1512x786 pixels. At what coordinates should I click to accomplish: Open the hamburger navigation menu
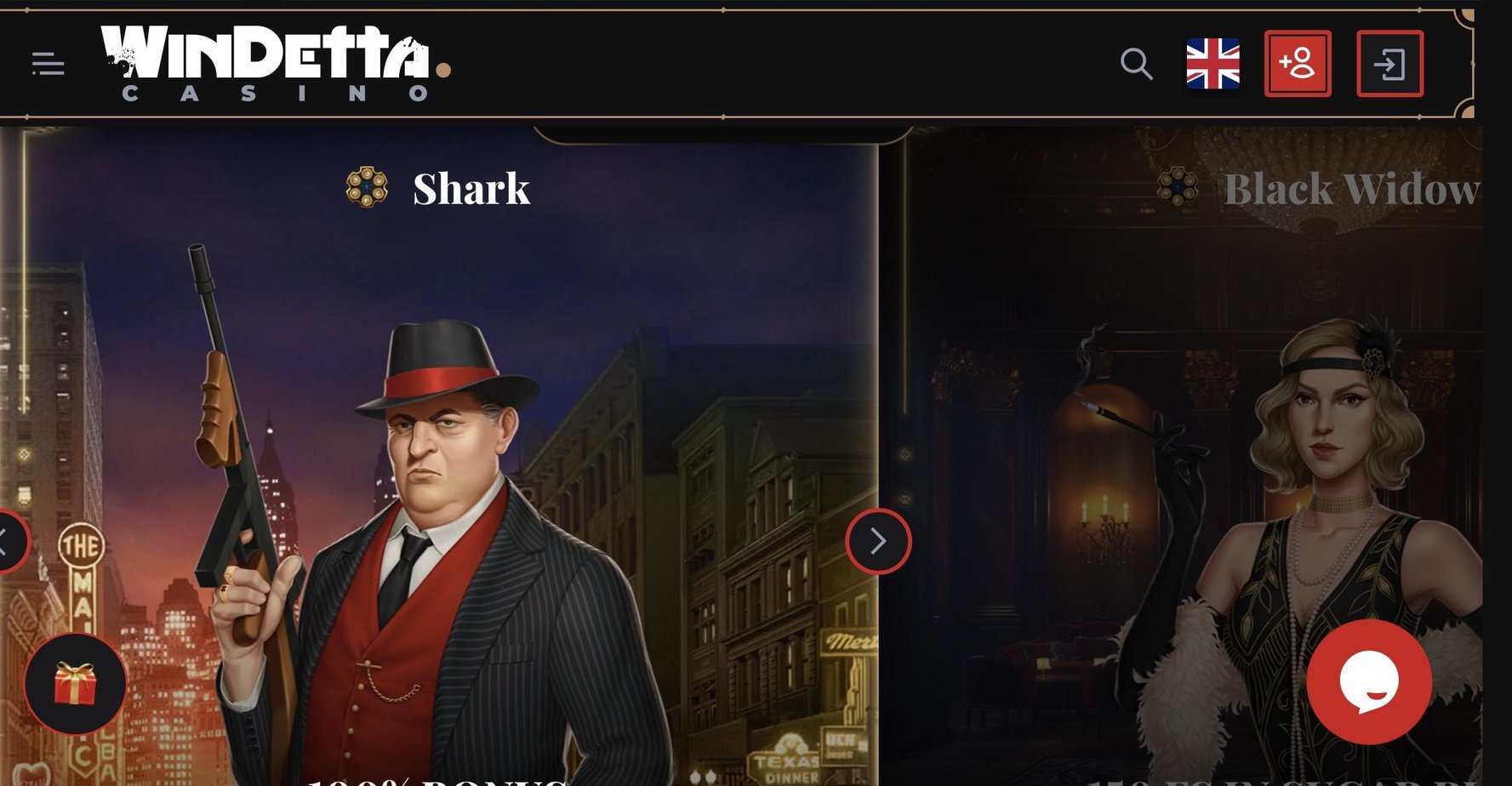pos(48,64)
